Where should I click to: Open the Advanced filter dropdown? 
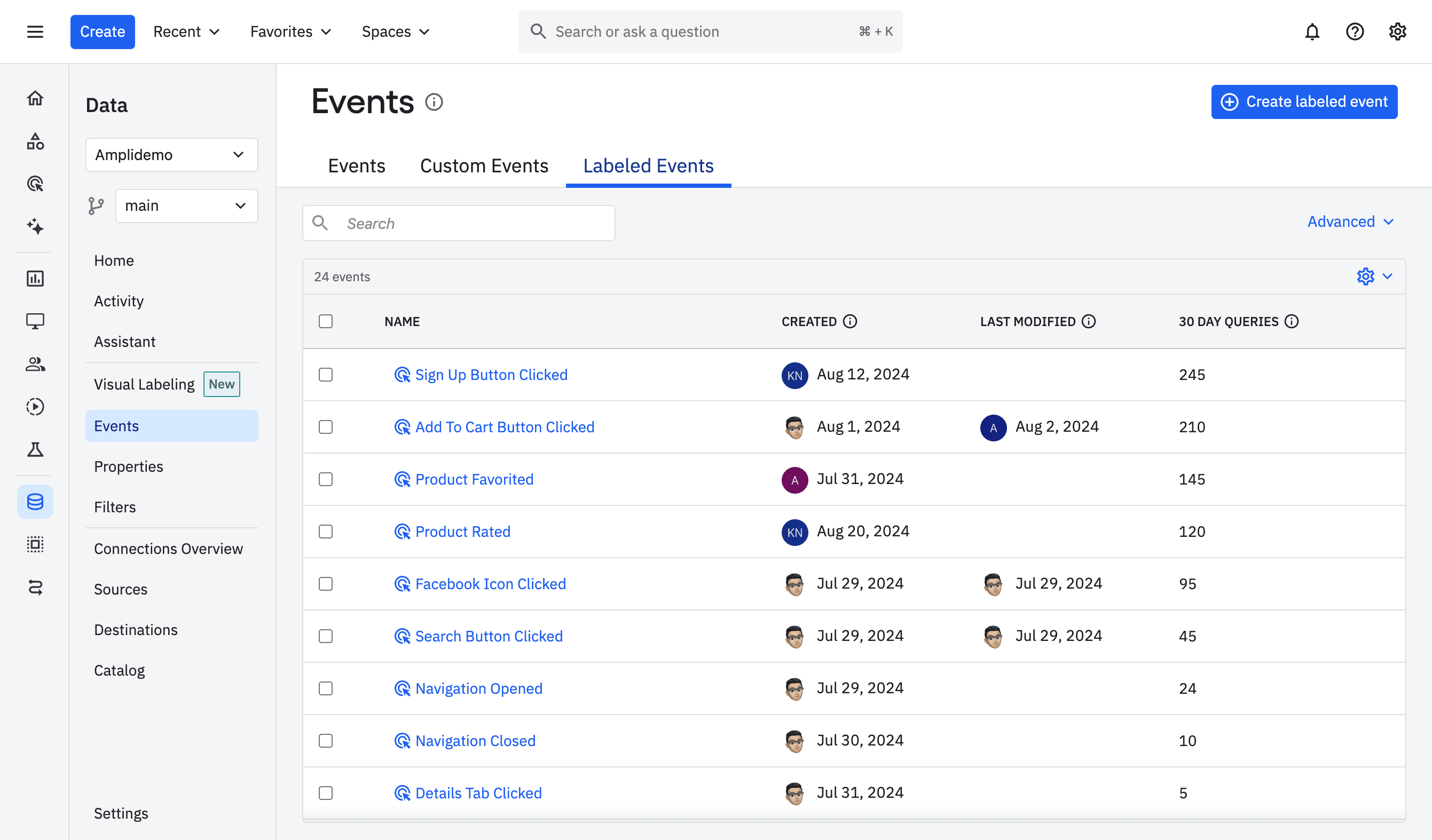coord(1350,221)
